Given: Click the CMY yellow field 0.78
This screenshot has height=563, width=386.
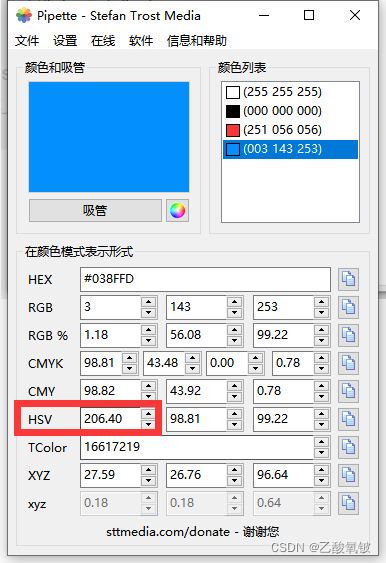Looking at the screenshot, I should click(283, 391).
